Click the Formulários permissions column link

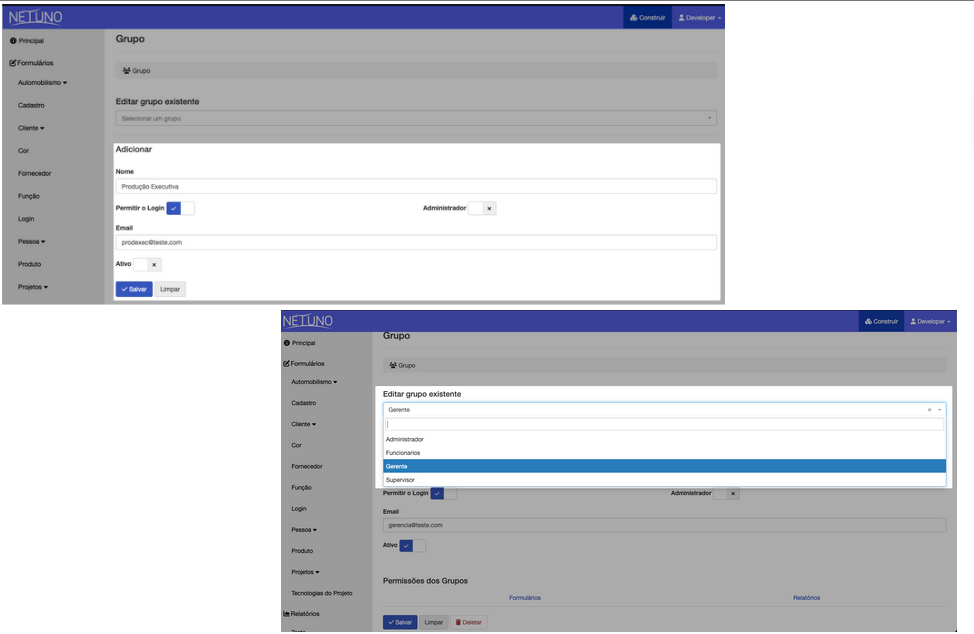pyautogui.click(x=525, y=597)
